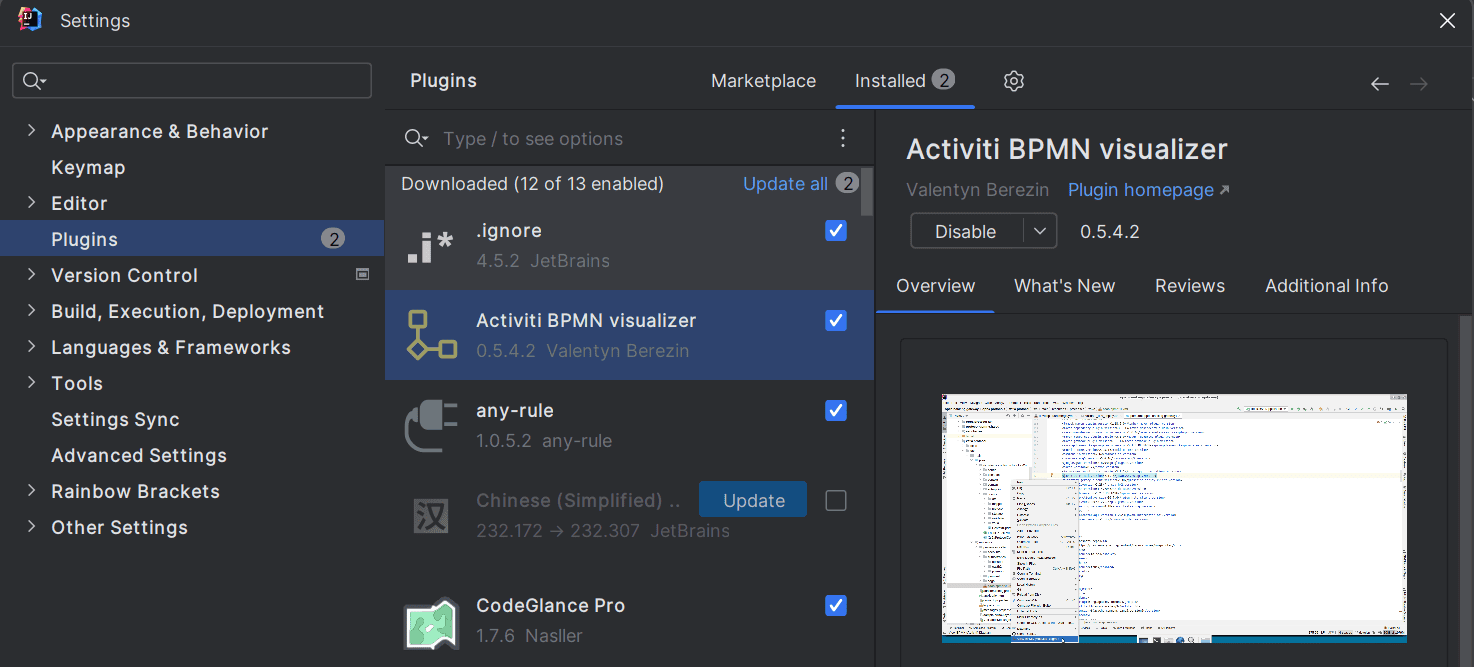
Task: Toggle the CodeGlance Pro checkbox
Action: tap(836, 606)
